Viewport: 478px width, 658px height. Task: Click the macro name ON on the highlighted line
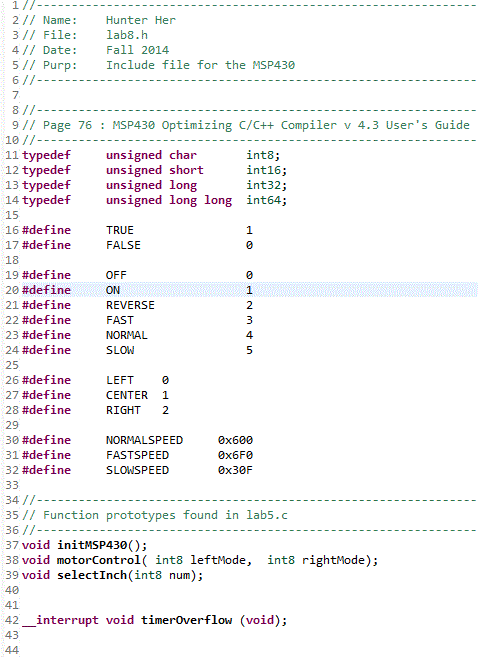click(113, 290)
